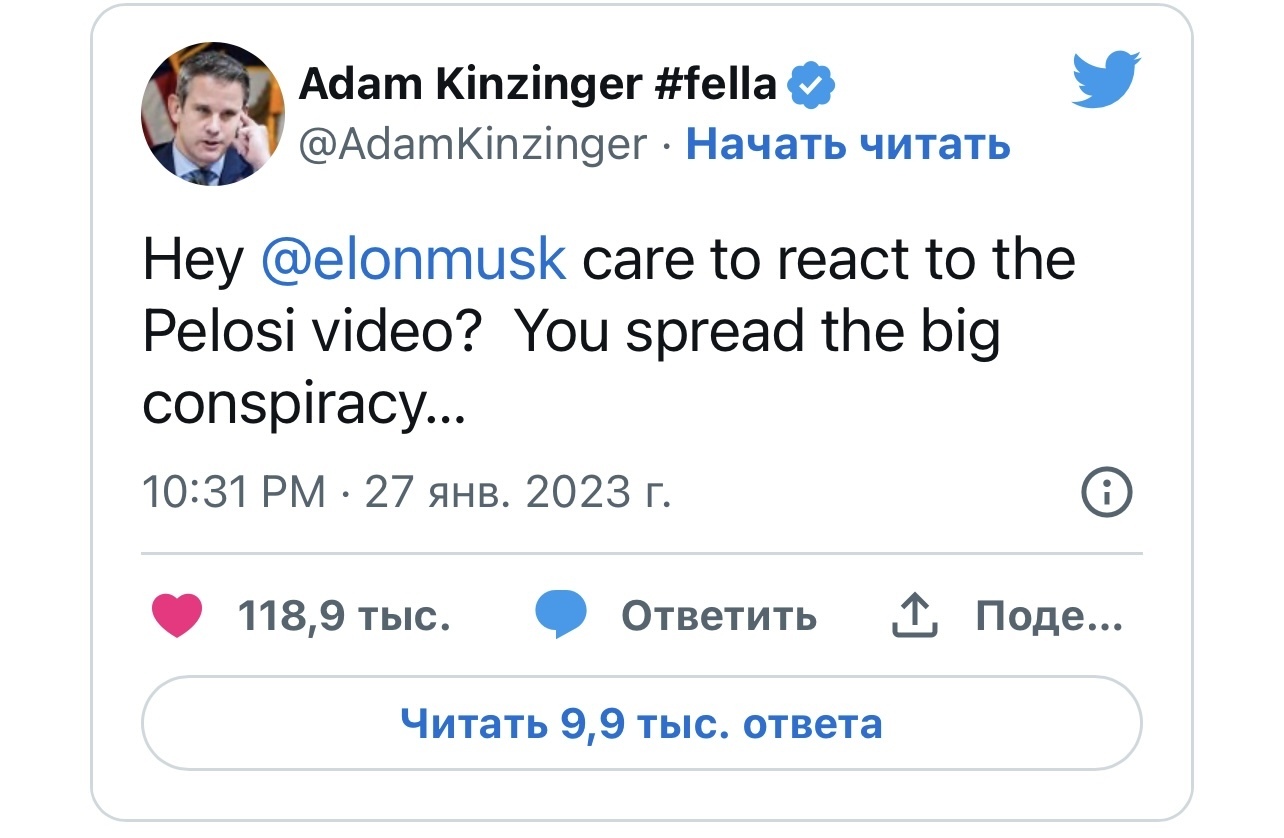Click the 10:31 PM tweet time

[x=234, y=491]
